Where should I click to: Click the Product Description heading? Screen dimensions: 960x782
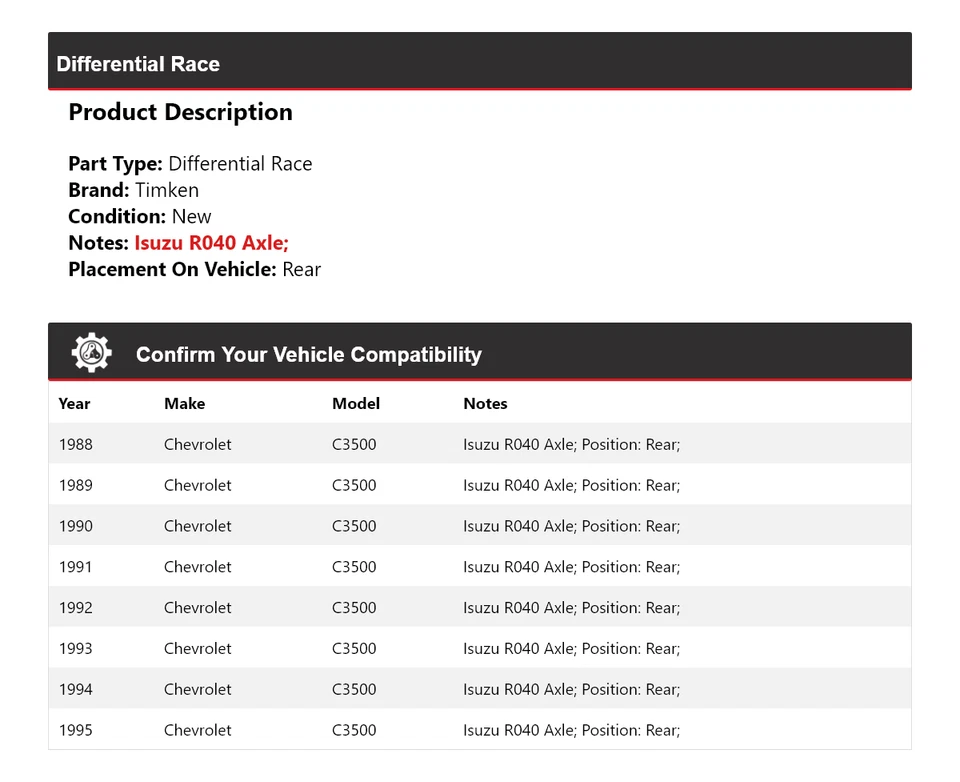(x=180, y=112)
